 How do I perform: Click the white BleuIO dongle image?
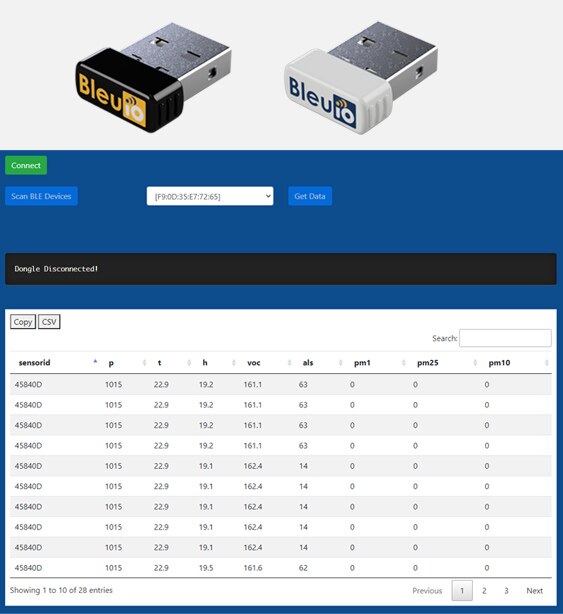coord(360,78)
